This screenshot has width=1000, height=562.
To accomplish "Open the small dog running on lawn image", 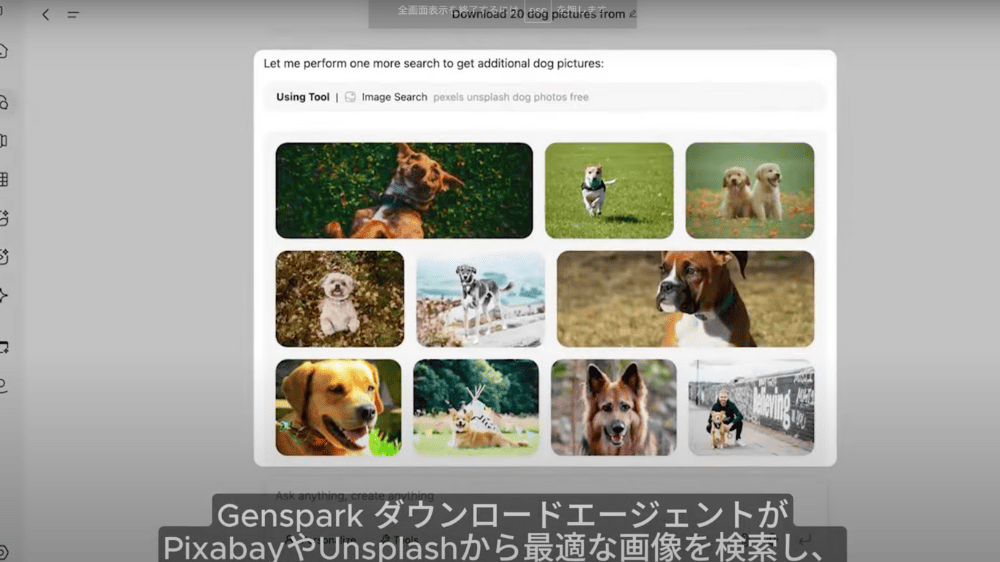I will click(x=609, y=191).
